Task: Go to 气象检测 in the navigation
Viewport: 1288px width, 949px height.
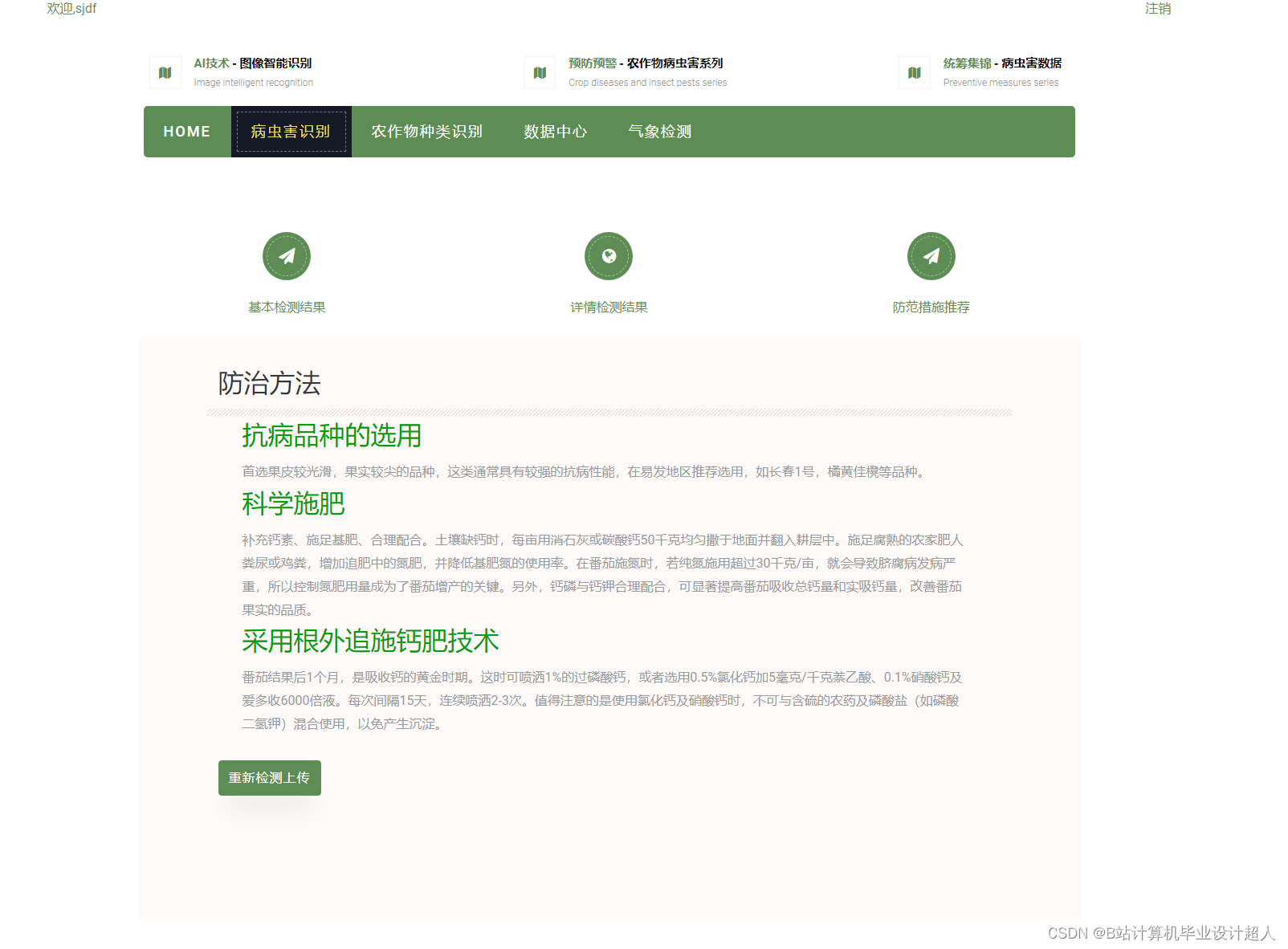Action: pos(660,131)
